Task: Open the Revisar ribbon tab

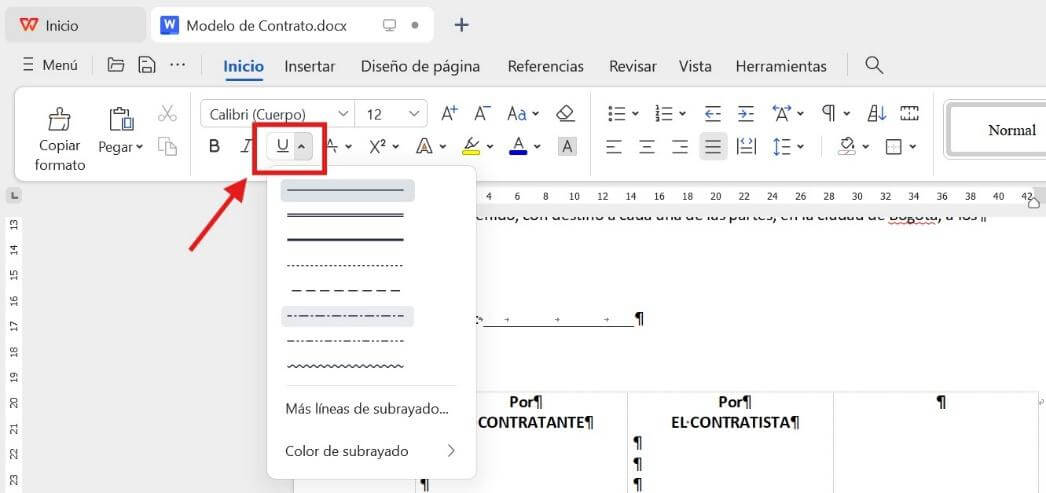Action: click(632, 66)
